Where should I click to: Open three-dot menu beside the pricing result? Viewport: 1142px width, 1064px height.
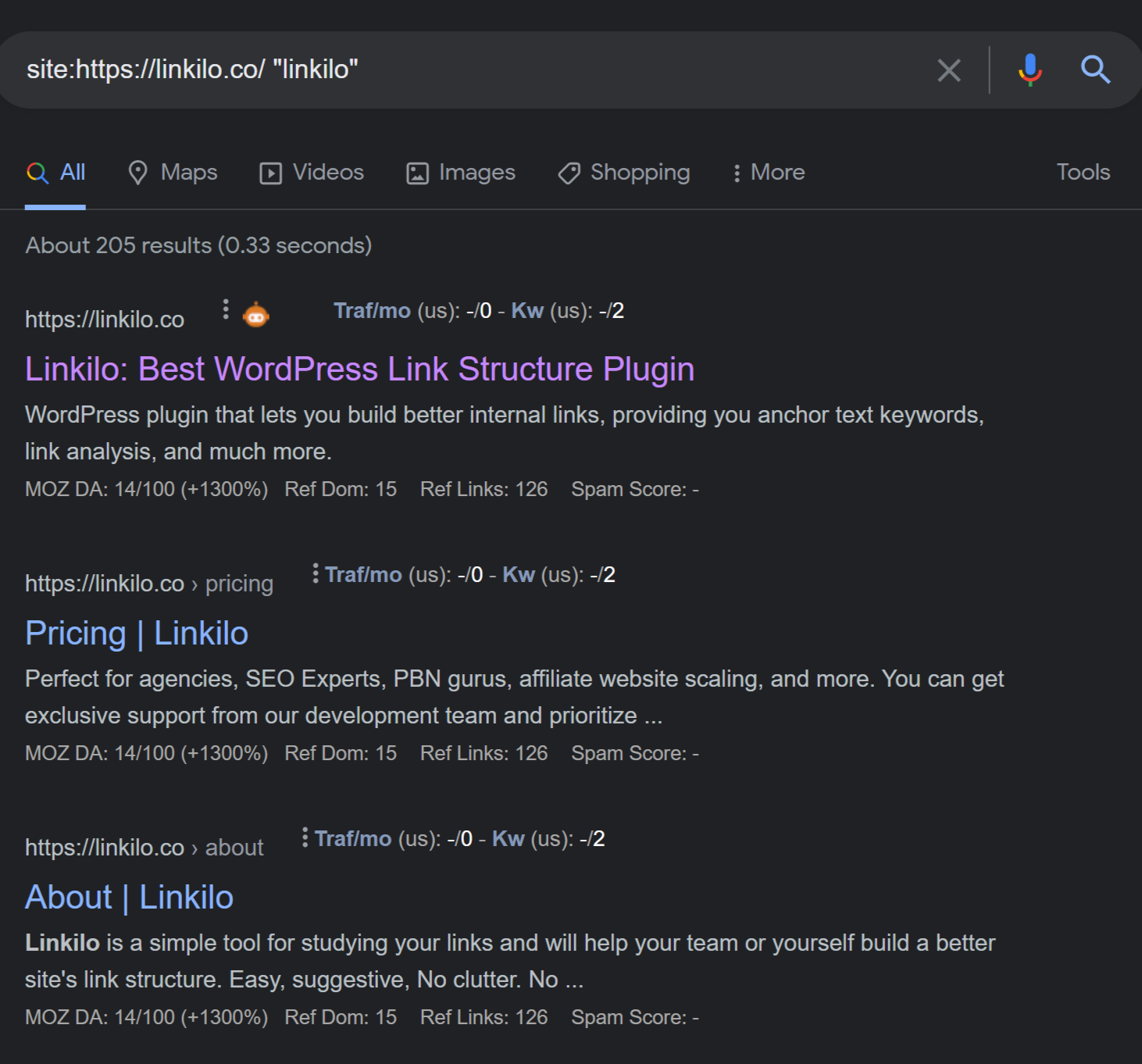tap(315, 573)
